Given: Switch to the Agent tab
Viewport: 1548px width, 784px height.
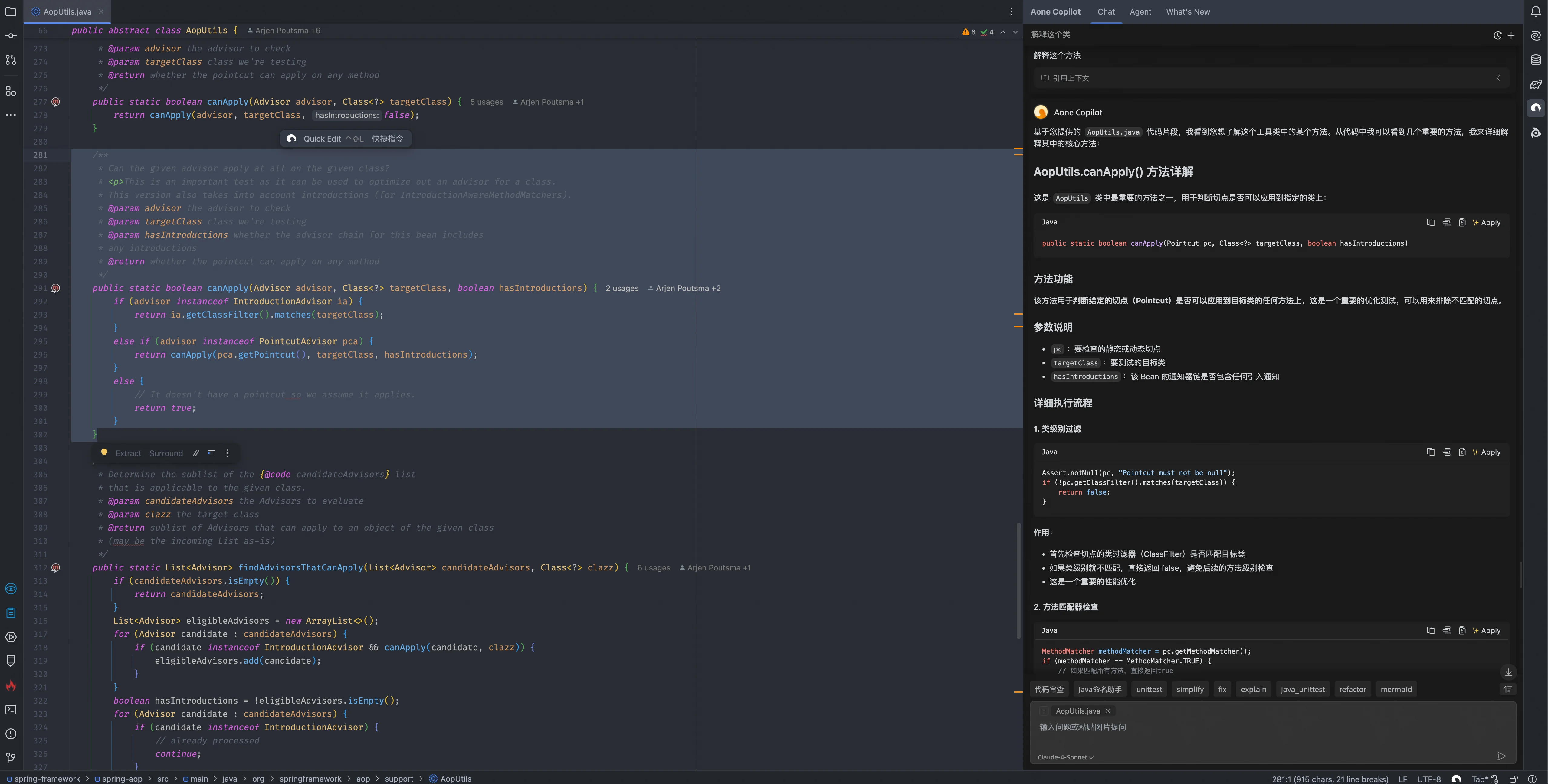Looking at the screenshot, I should click(1140, 11).
